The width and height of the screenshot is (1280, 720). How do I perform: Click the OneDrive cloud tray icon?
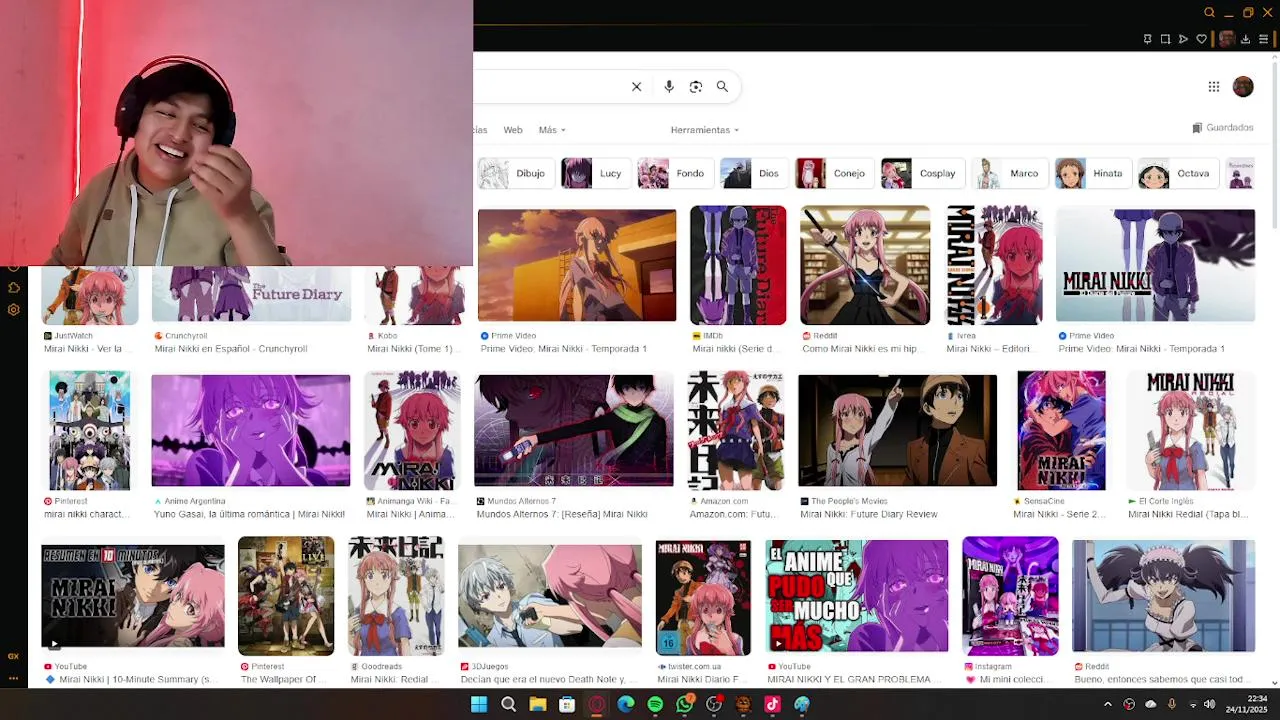[x=1151, y=704]
